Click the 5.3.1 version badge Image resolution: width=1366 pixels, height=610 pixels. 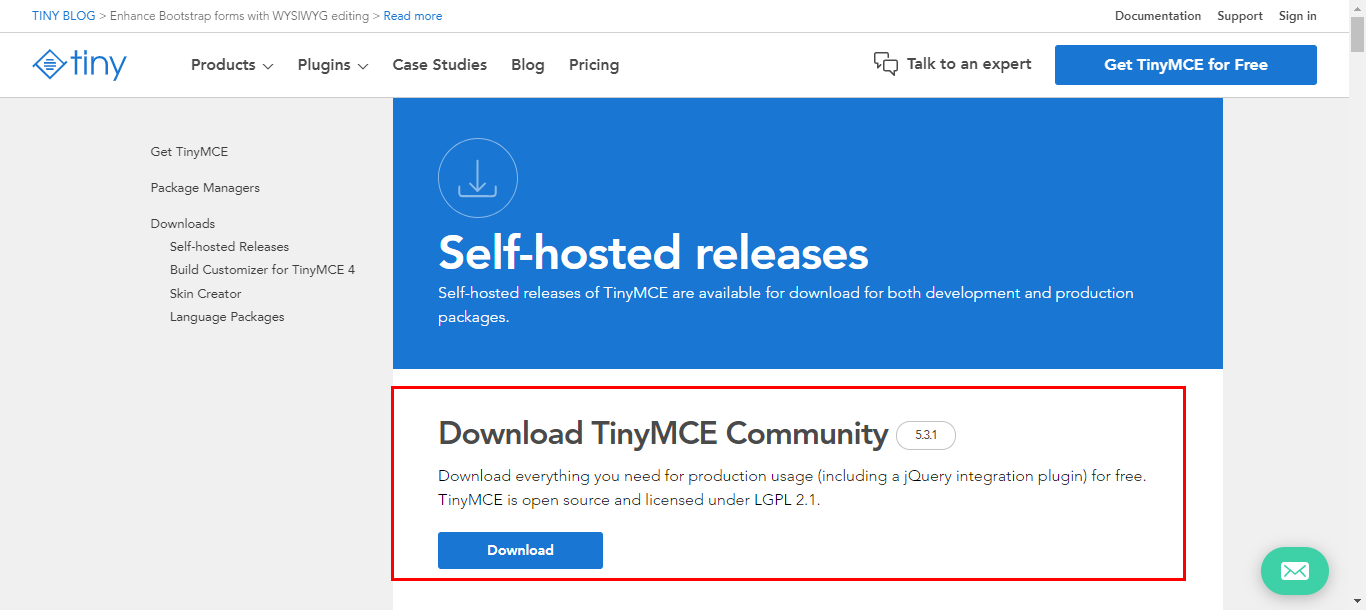click(x=925, y=435)
